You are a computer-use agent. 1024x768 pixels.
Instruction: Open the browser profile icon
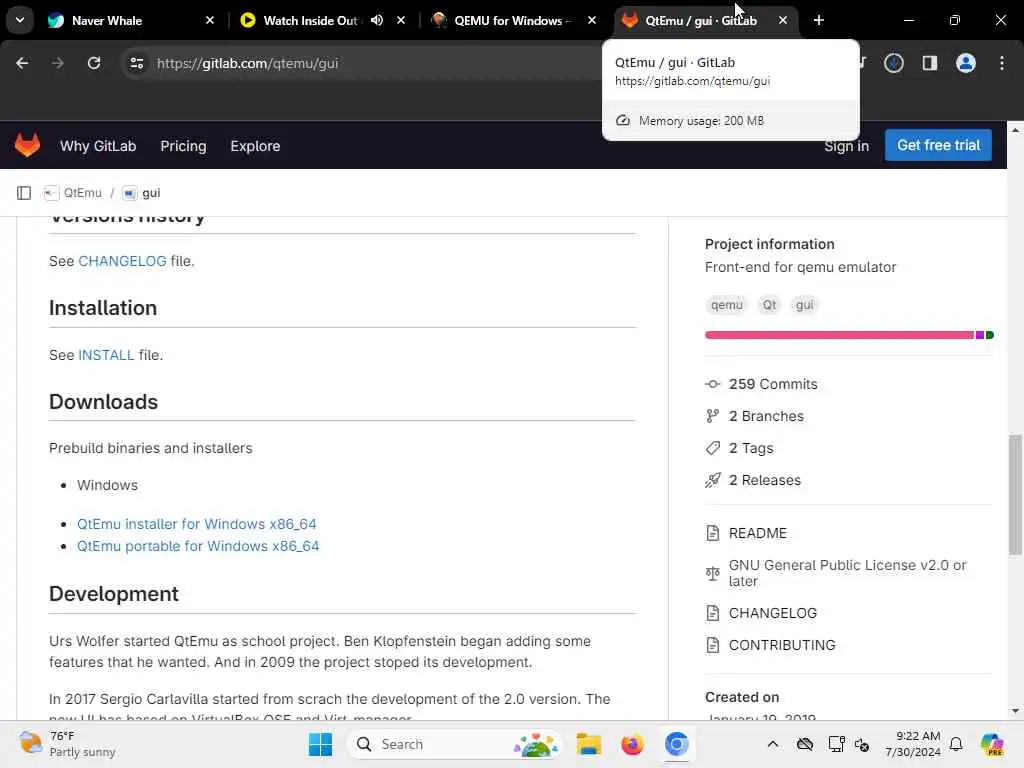[x=966, y=63]
